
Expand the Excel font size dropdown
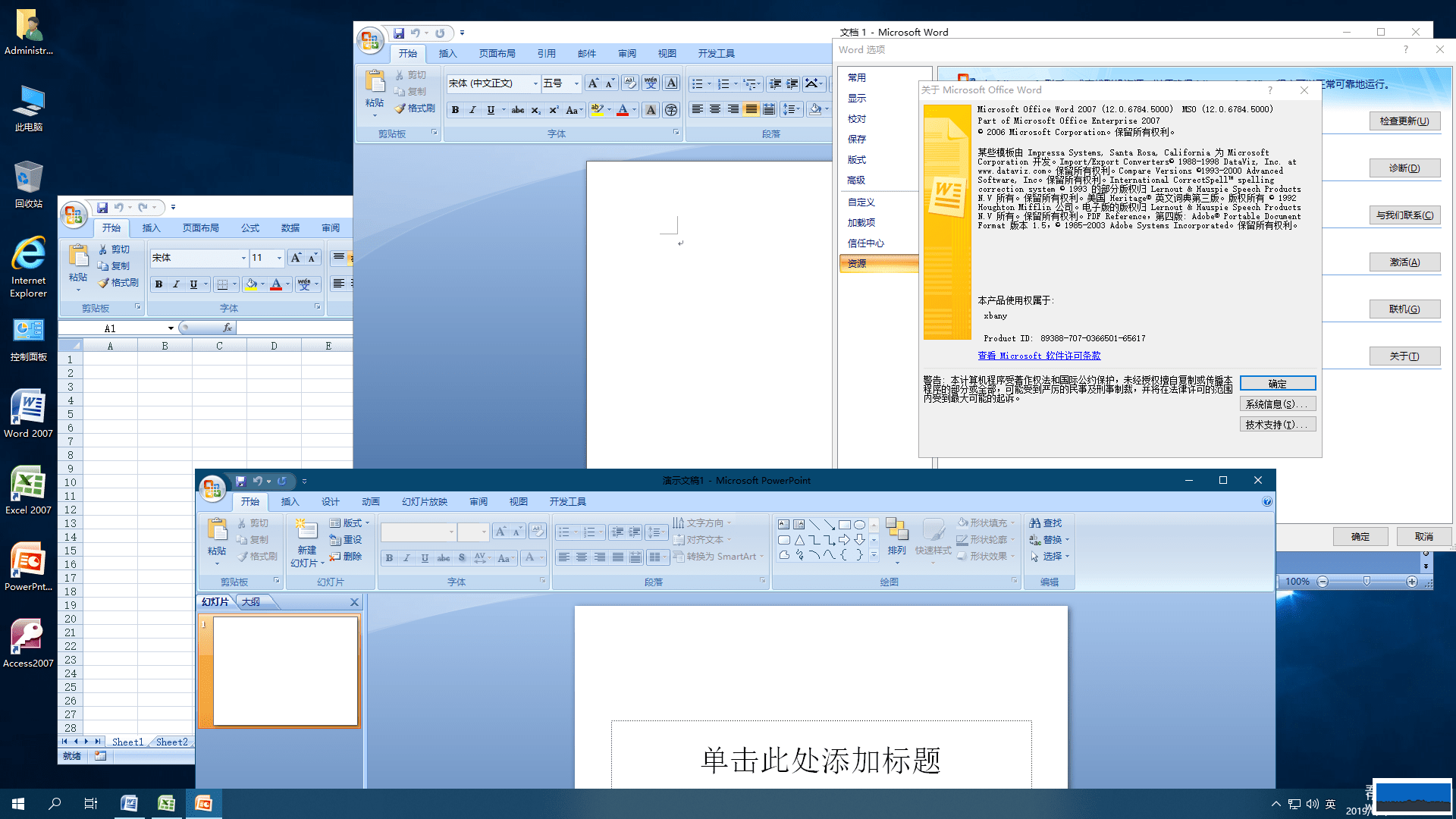pyautogui.click(x=279, y=258)
